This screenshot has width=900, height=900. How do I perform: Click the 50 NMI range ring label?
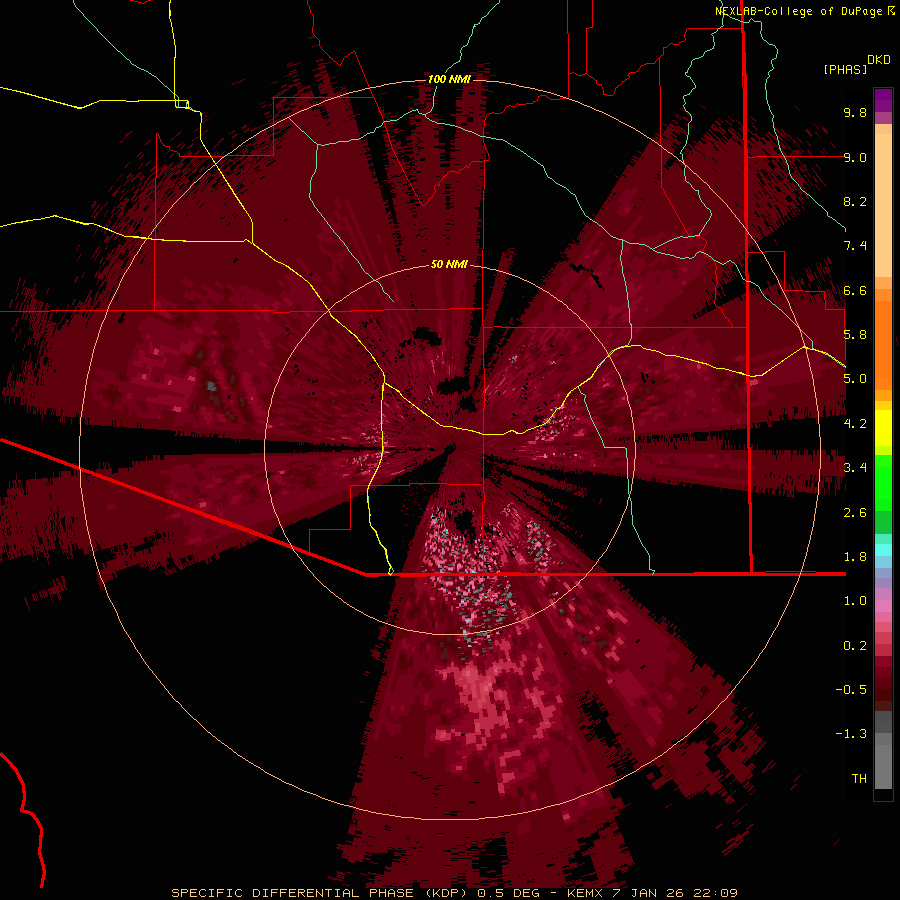click(449, 264)
